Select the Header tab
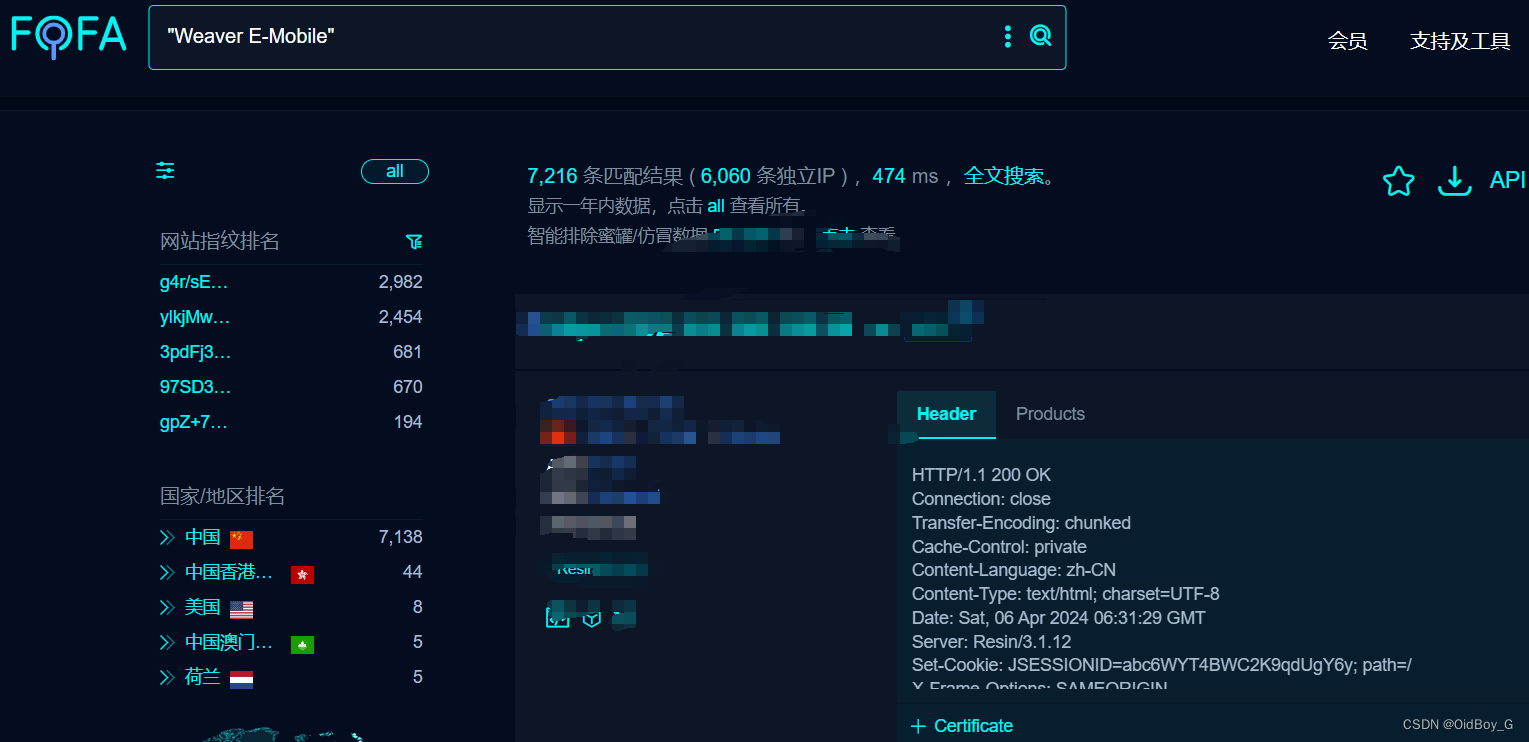Viewport: 1529px width, 742px height. (945, 413)
